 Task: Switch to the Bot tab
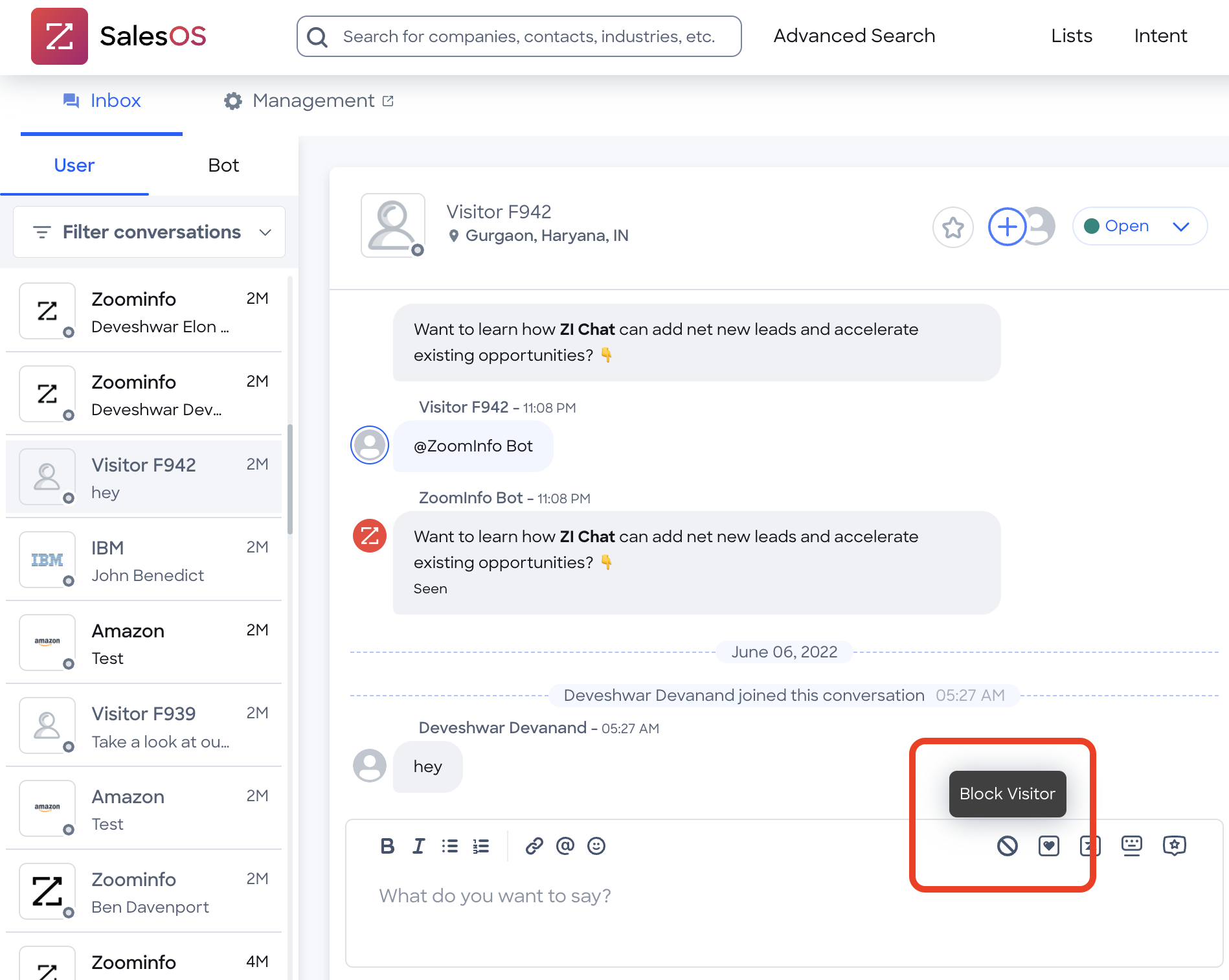click(223, 166)
